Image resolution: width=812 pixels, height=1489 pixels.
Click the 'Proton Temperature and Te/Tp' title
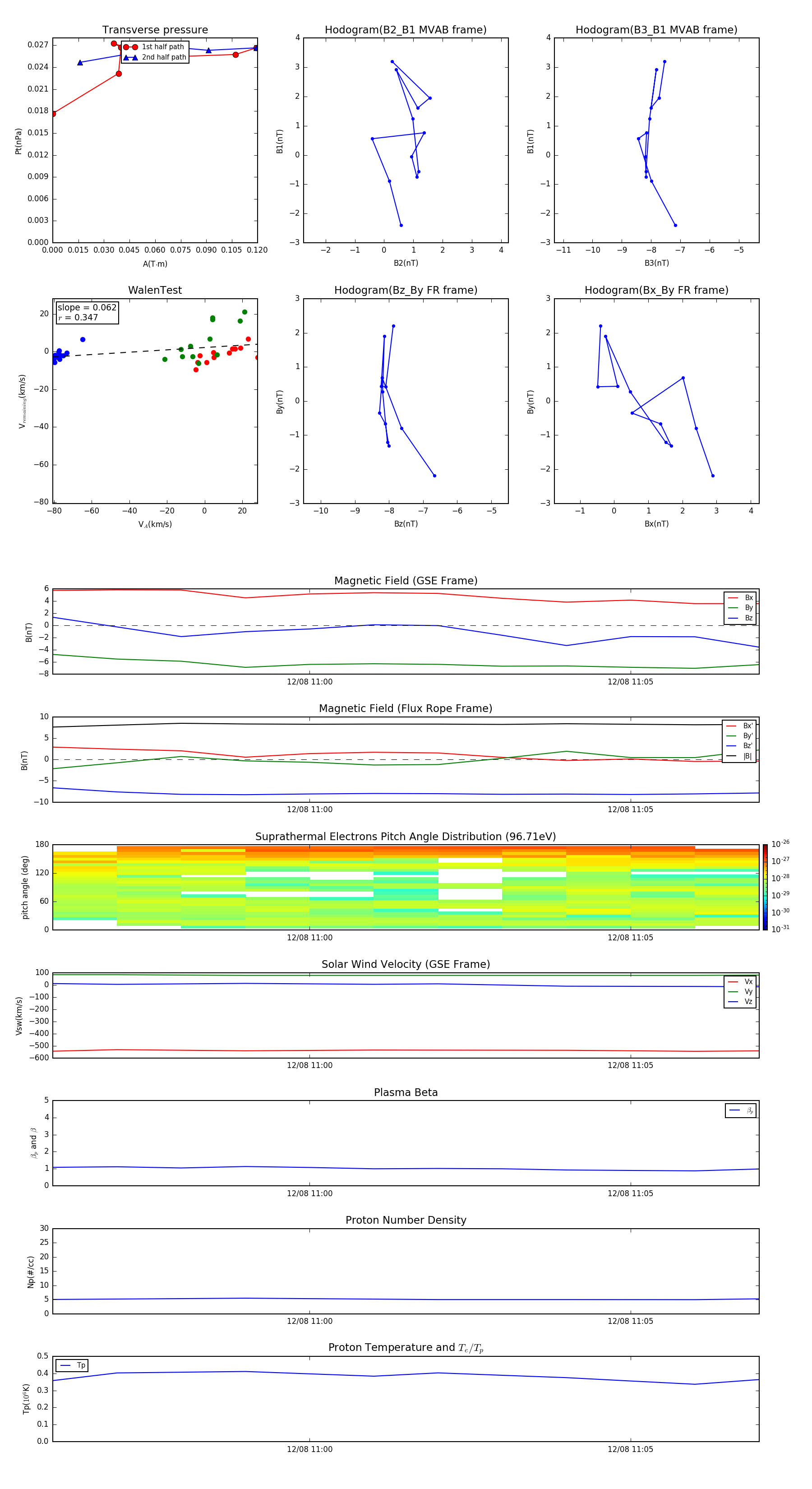click(406, 1348)
